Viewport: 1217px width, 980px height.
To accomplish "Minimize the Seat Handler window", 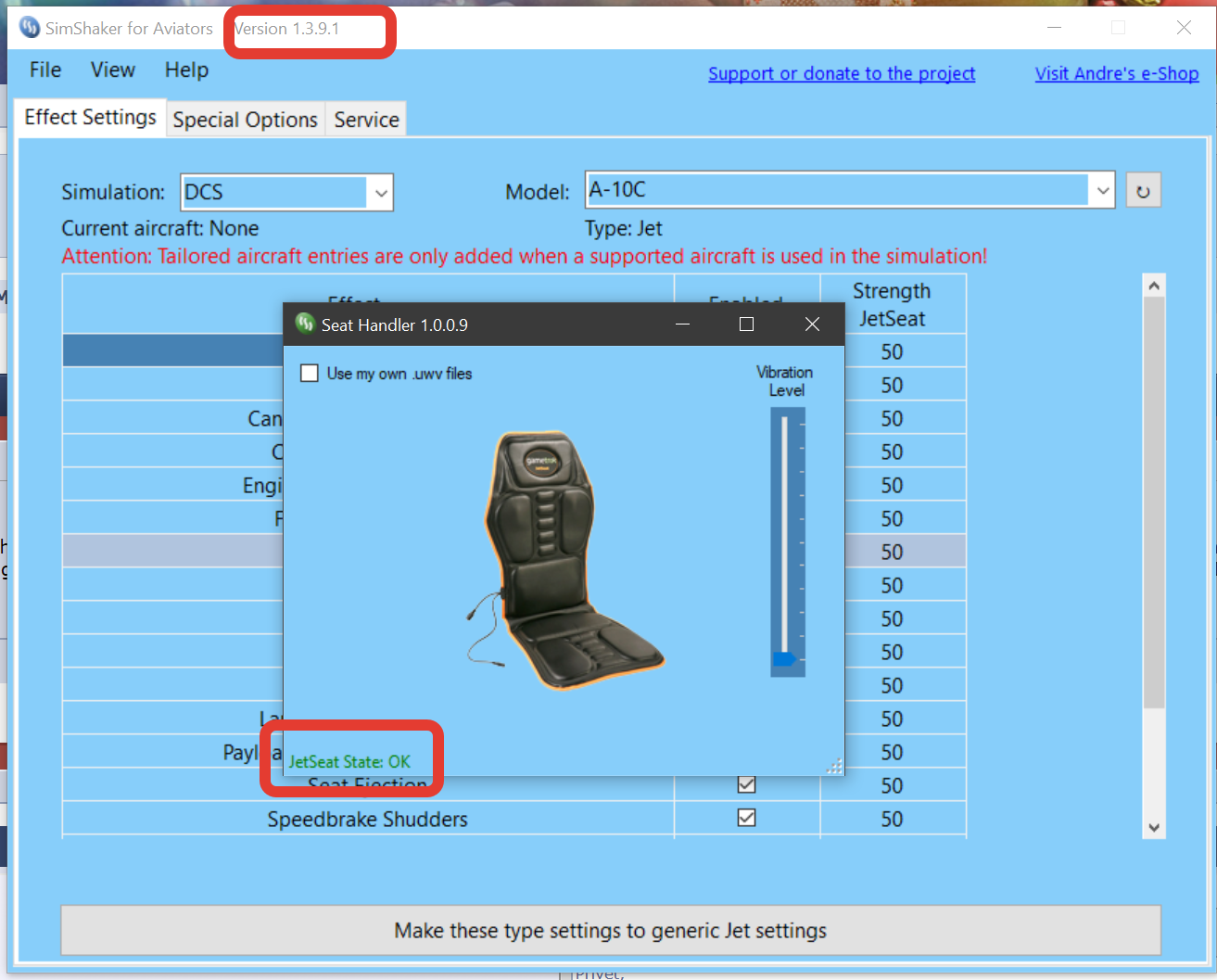I will click(683, 325).
